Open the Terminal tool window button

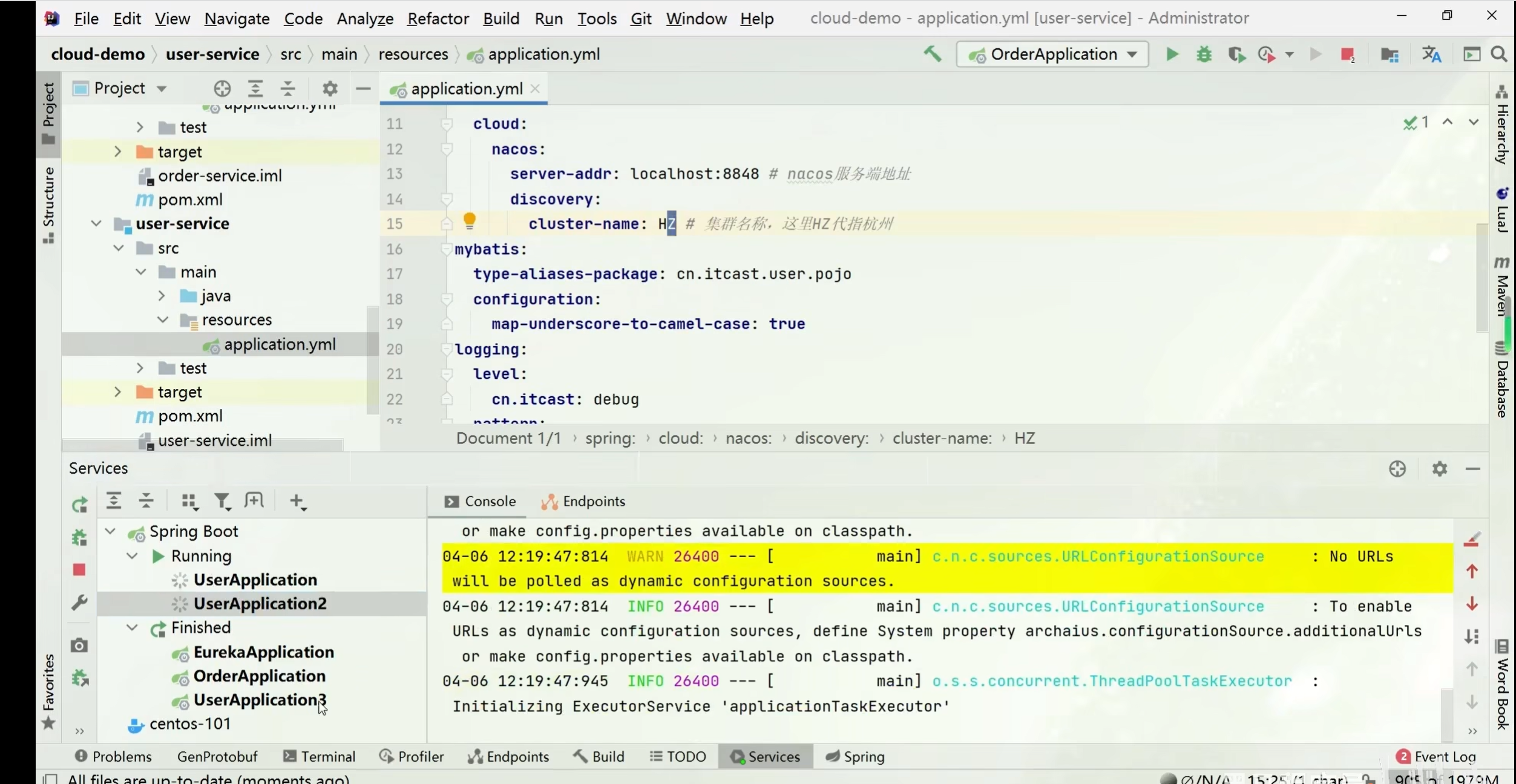click(x=319, y=757)
